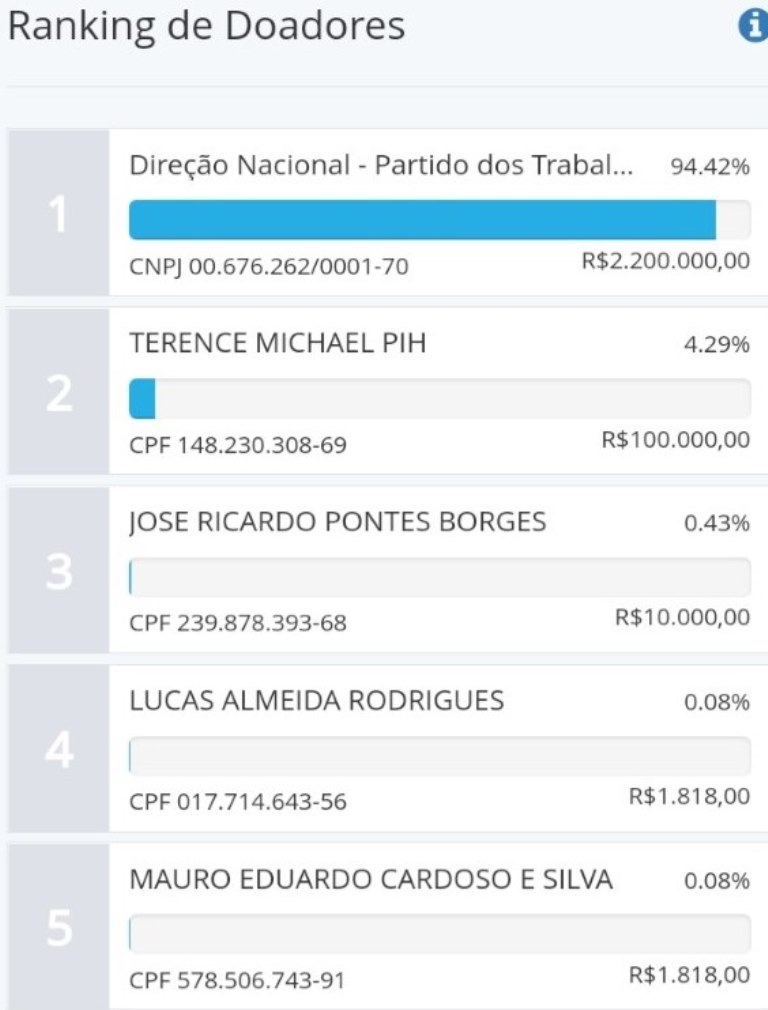
Task: Click the R$10.000,00 amount
Action: coord(683,618)
